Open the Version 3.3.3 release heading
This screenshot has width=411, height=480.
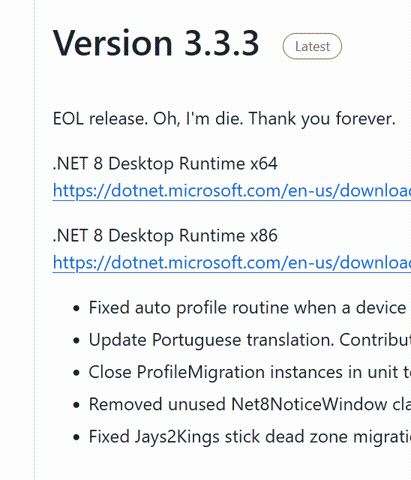pyautogui.click(x=156, y=43)
